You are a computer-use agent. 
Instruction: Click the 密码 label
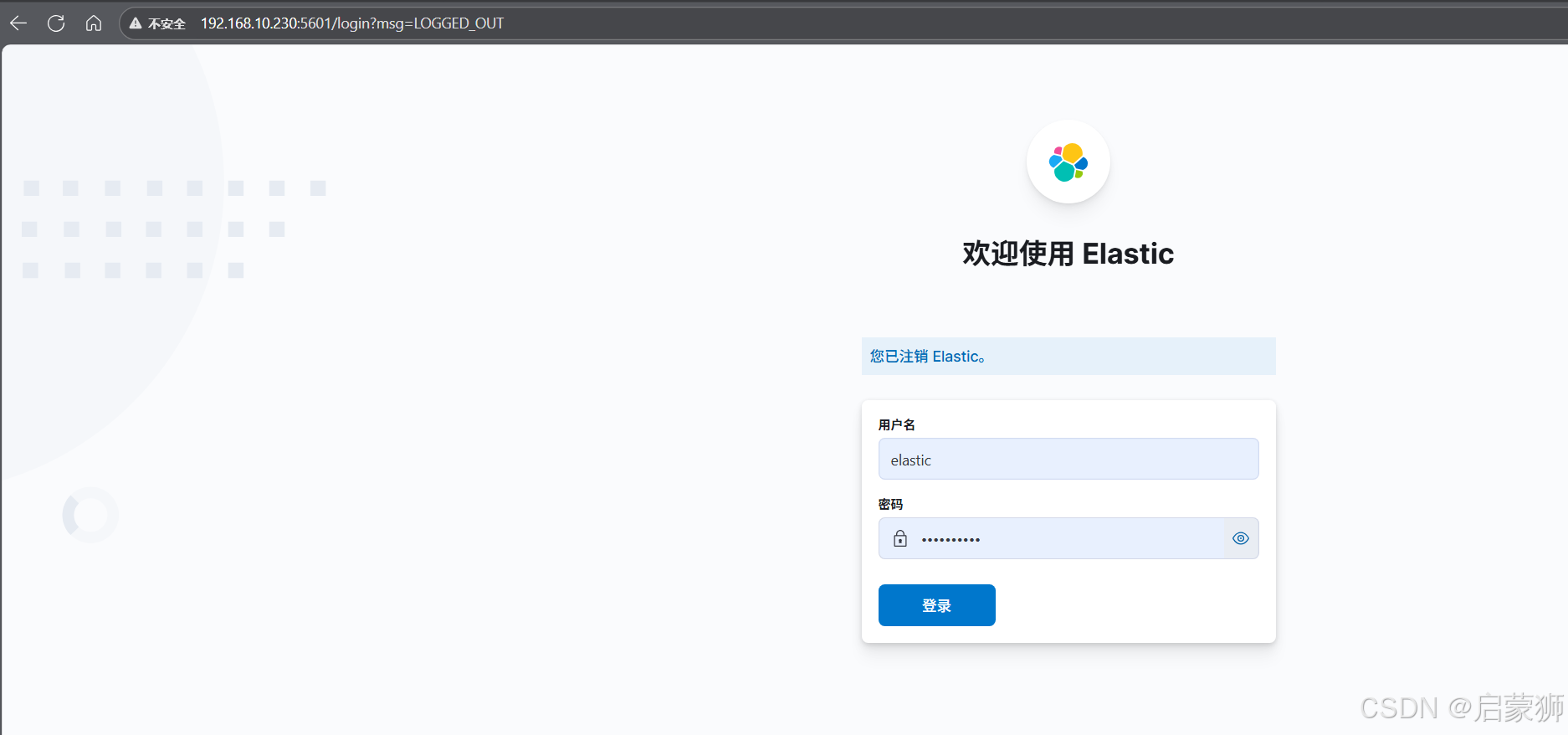(x=890, y=504)
